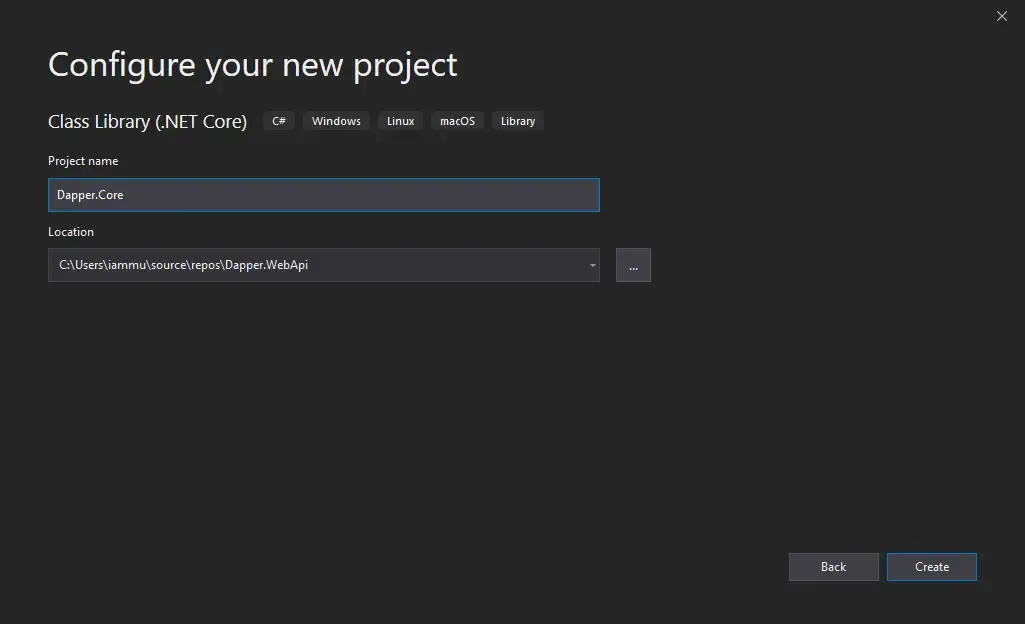Screen dimensions: 1025x624
Task: Click the Project name label
Action: pos(82,160)
